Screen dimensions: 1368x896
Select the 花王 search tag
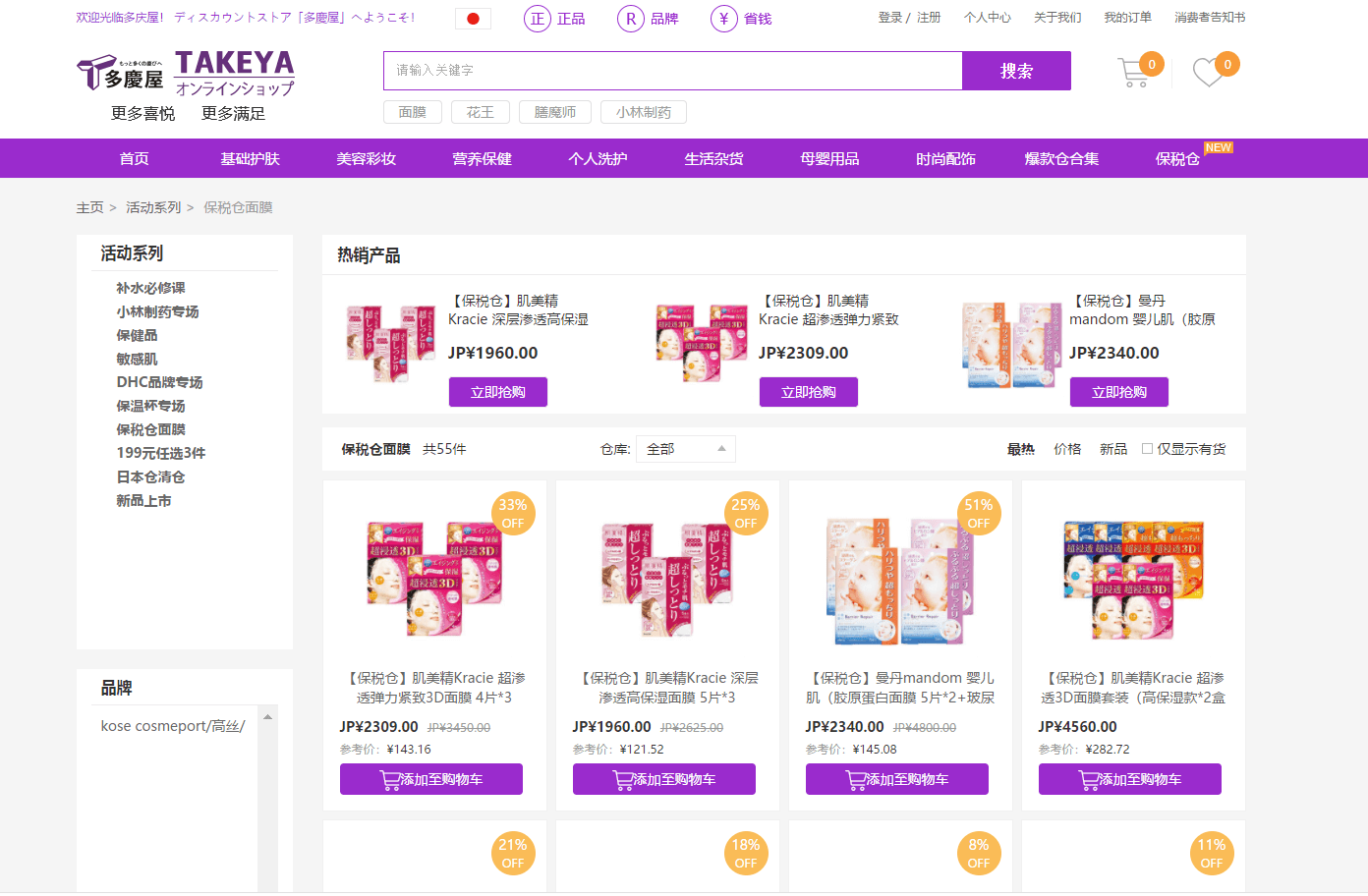tap(481, 112)
